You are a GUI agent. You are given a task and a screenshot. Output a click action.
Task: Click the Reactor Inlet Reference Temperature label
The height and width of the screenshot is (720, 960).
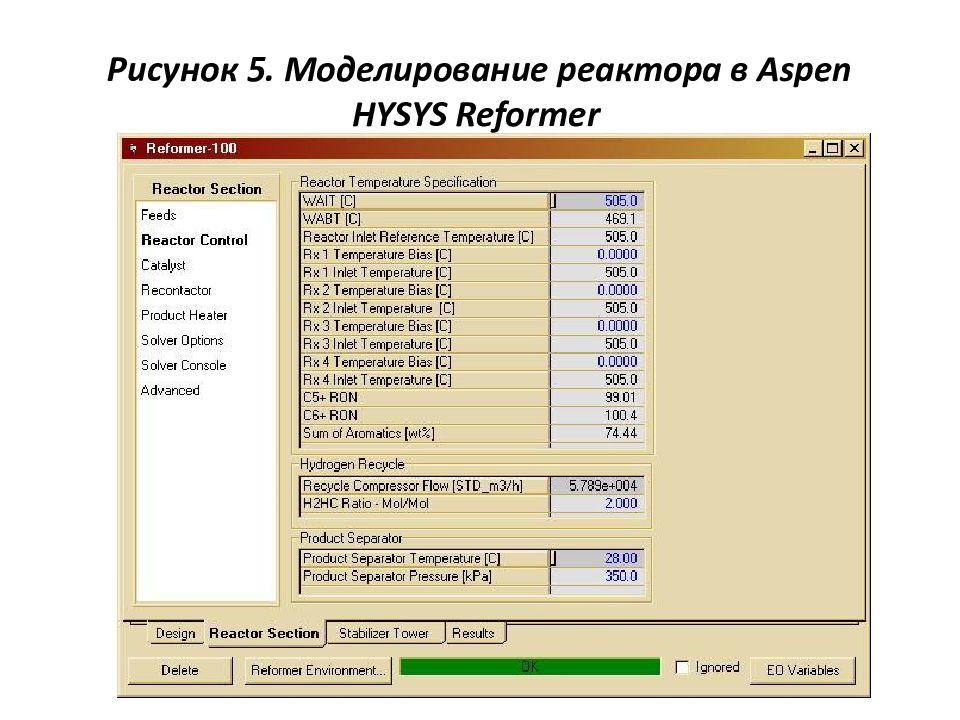click(418, 236)
